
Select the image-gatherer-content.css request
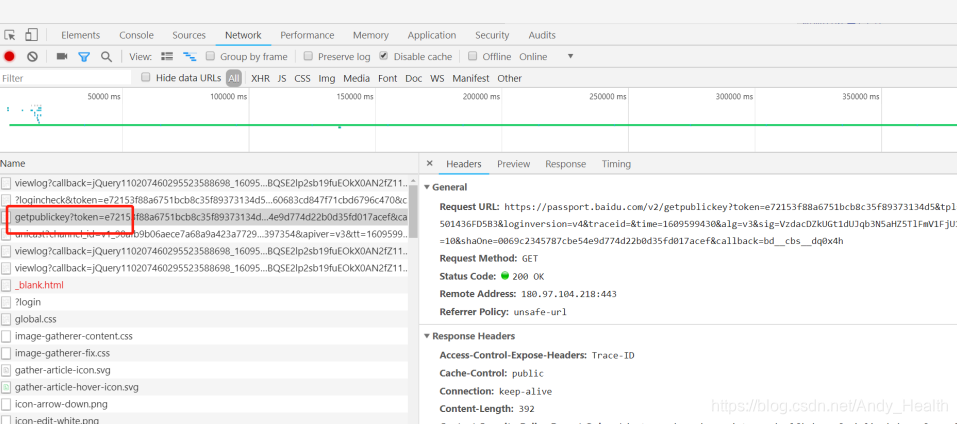click(x=204, y=336)
